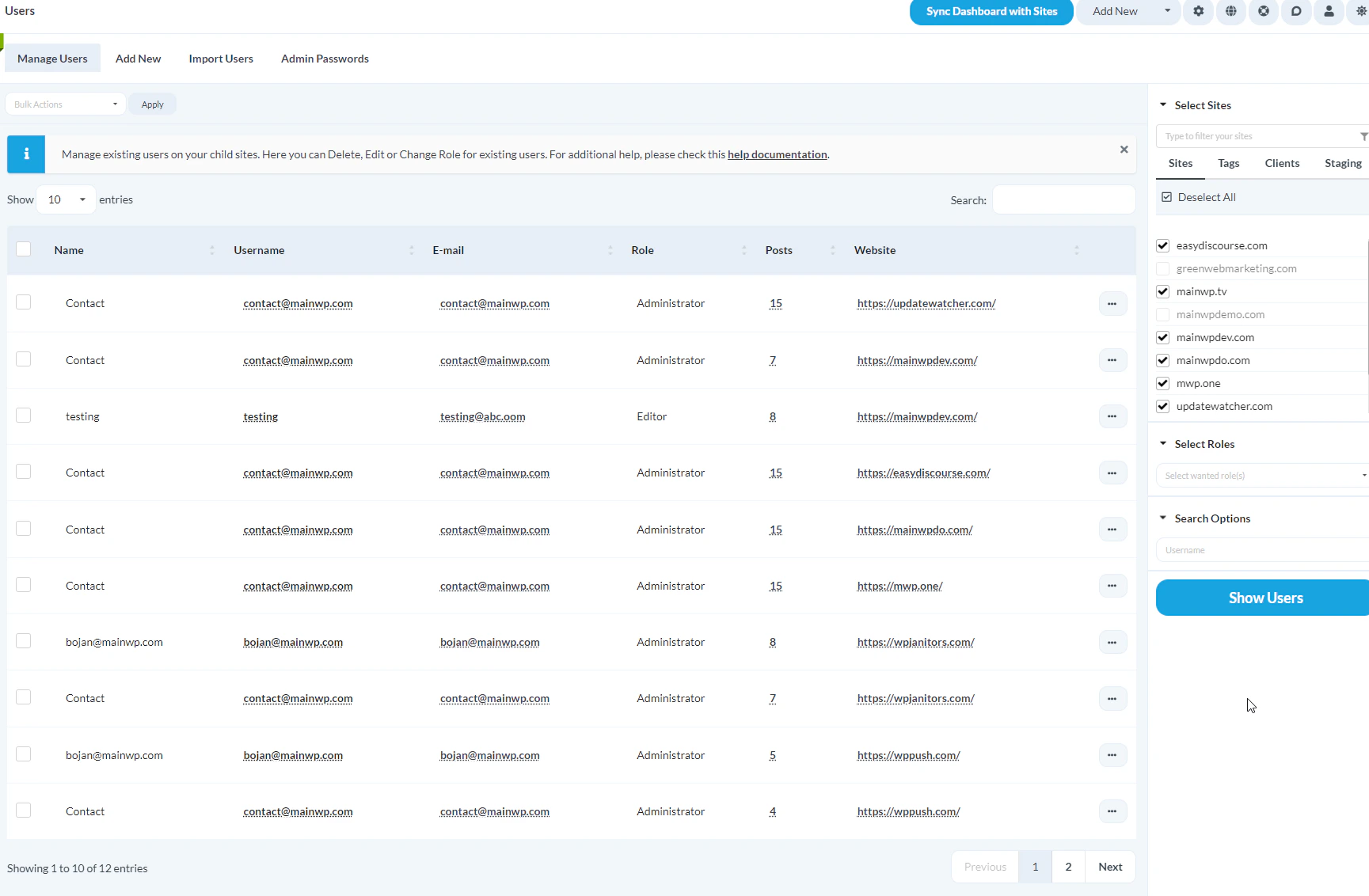Open the life-ring support icon
Image resolution: width=1369 pixels, height=896 pixels.
[1264, 11]
